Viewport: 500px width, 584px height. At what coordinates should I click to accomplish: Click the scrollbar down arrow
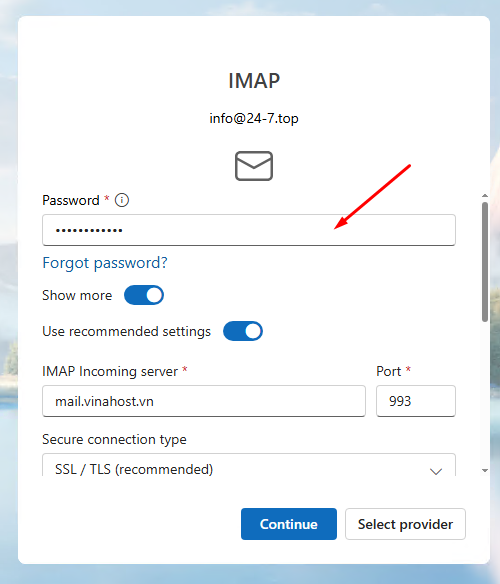(x=484, y=470)
